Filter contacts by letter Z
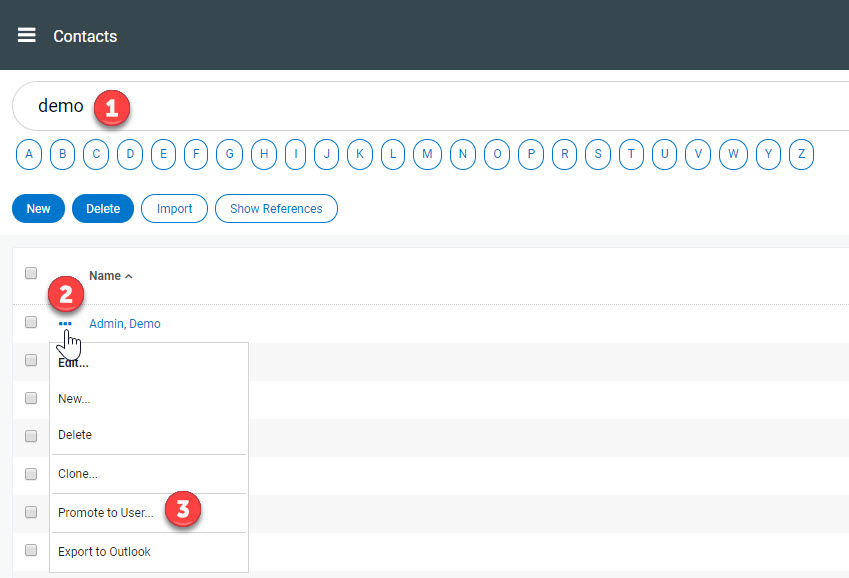 pos(801,154)
